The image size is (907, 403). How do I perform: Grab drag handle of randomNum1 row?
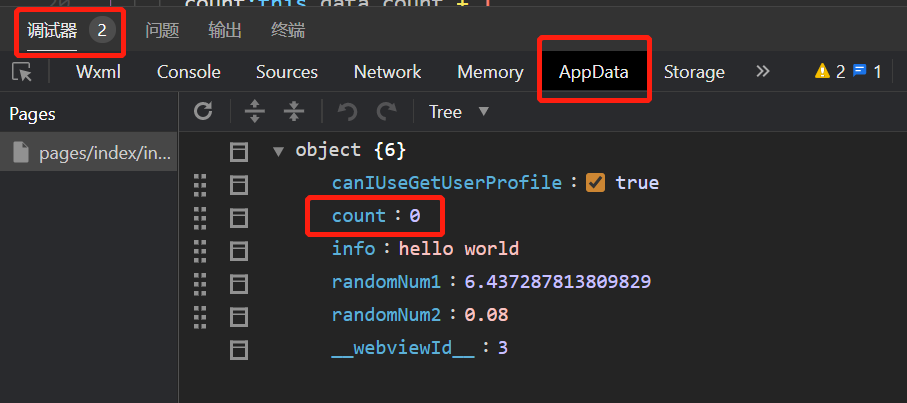pos(200,284)
